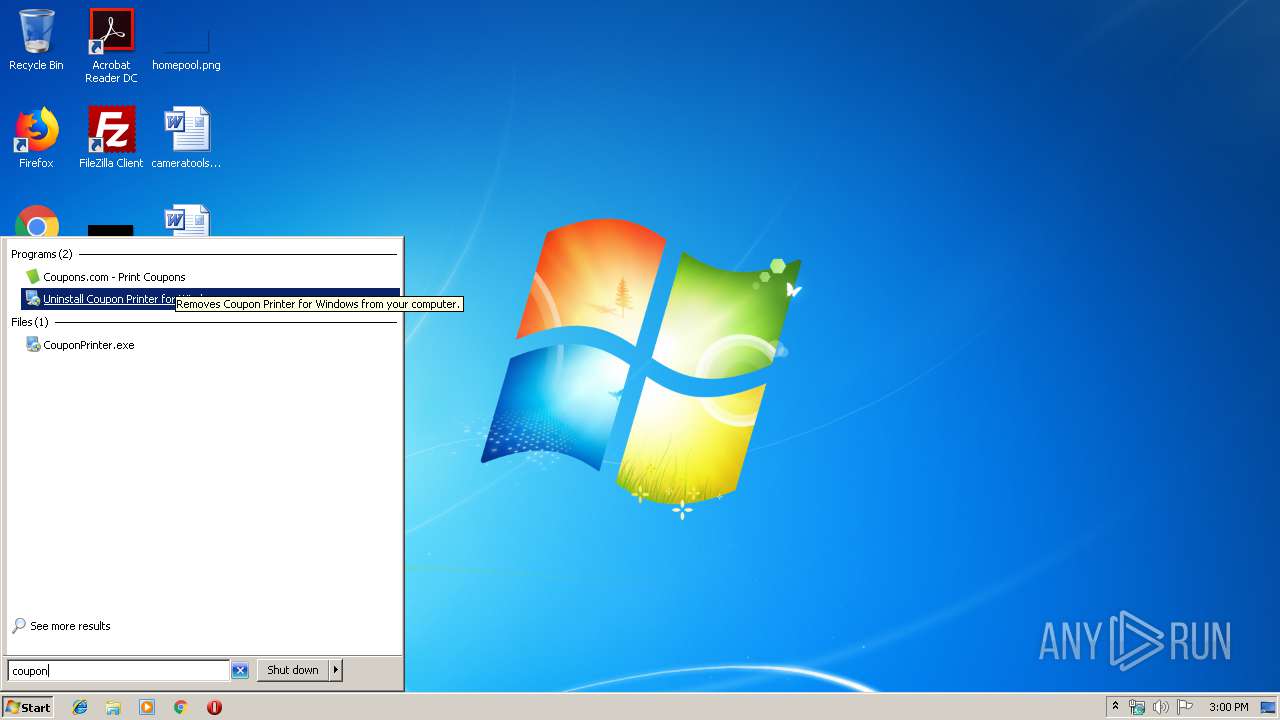1280x720 pixels.
Task: Open the CouponPrinter.exe file result
Action: click(x=210, y=345)
